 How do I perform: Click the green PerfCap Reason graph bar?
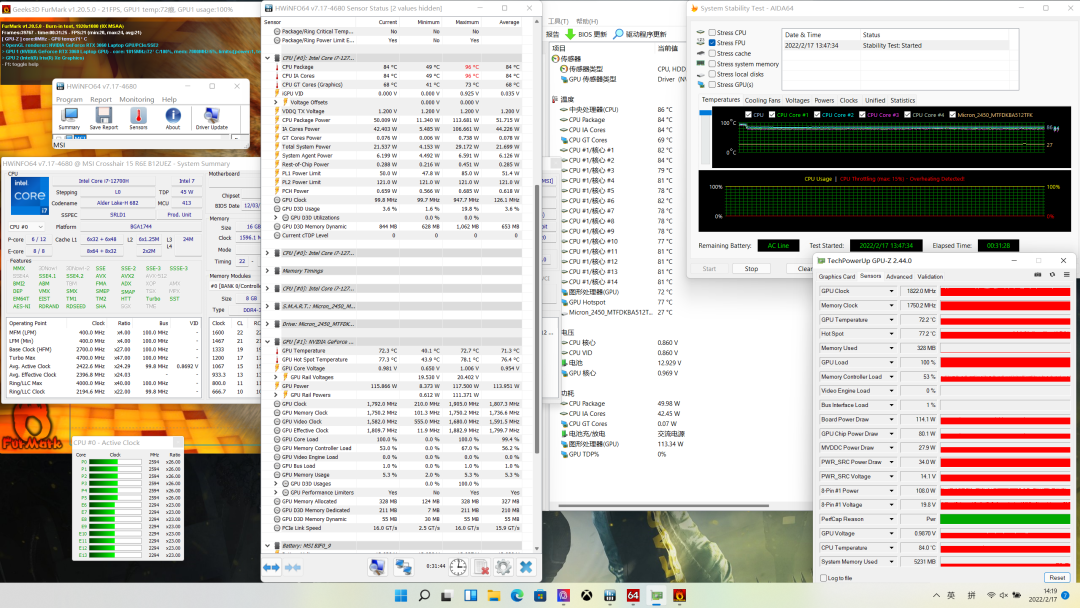[1005, 519]
